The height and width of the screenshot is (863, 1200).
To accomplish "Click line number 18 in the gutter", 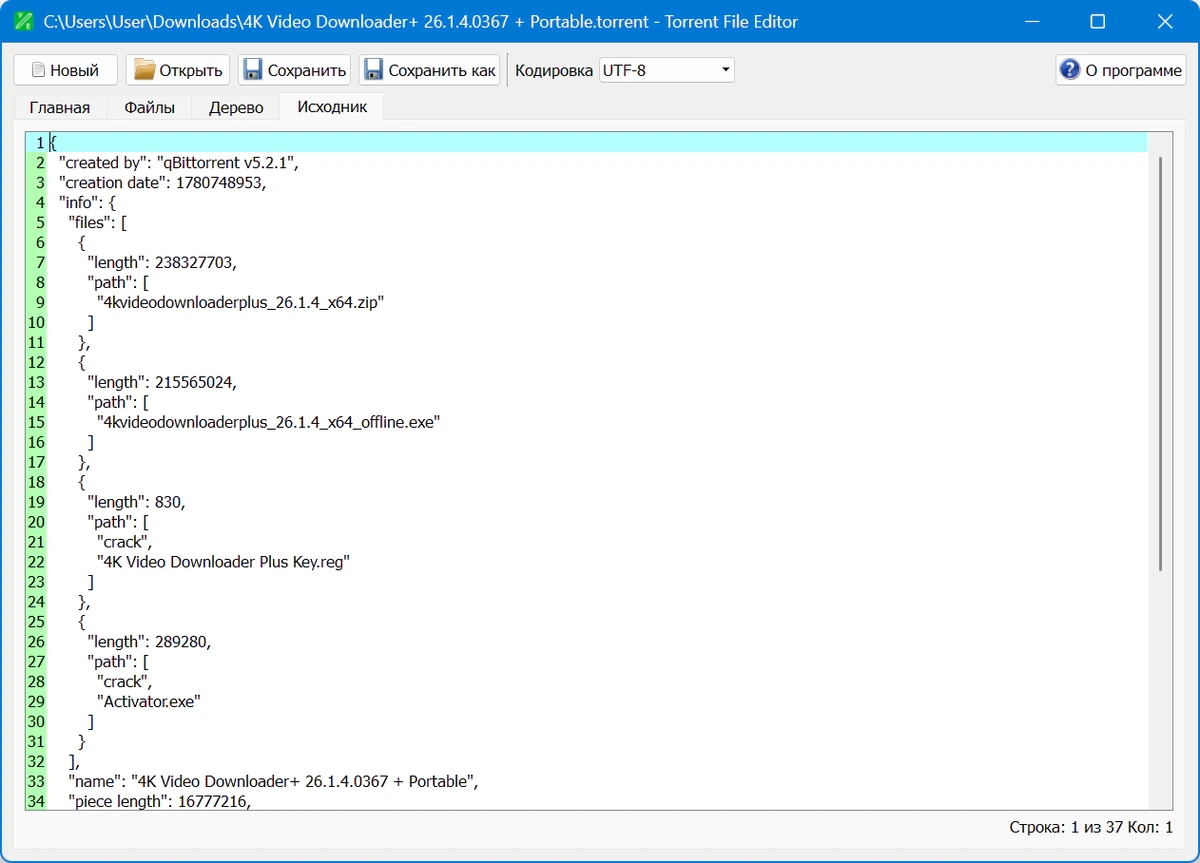I will [36, 482].
